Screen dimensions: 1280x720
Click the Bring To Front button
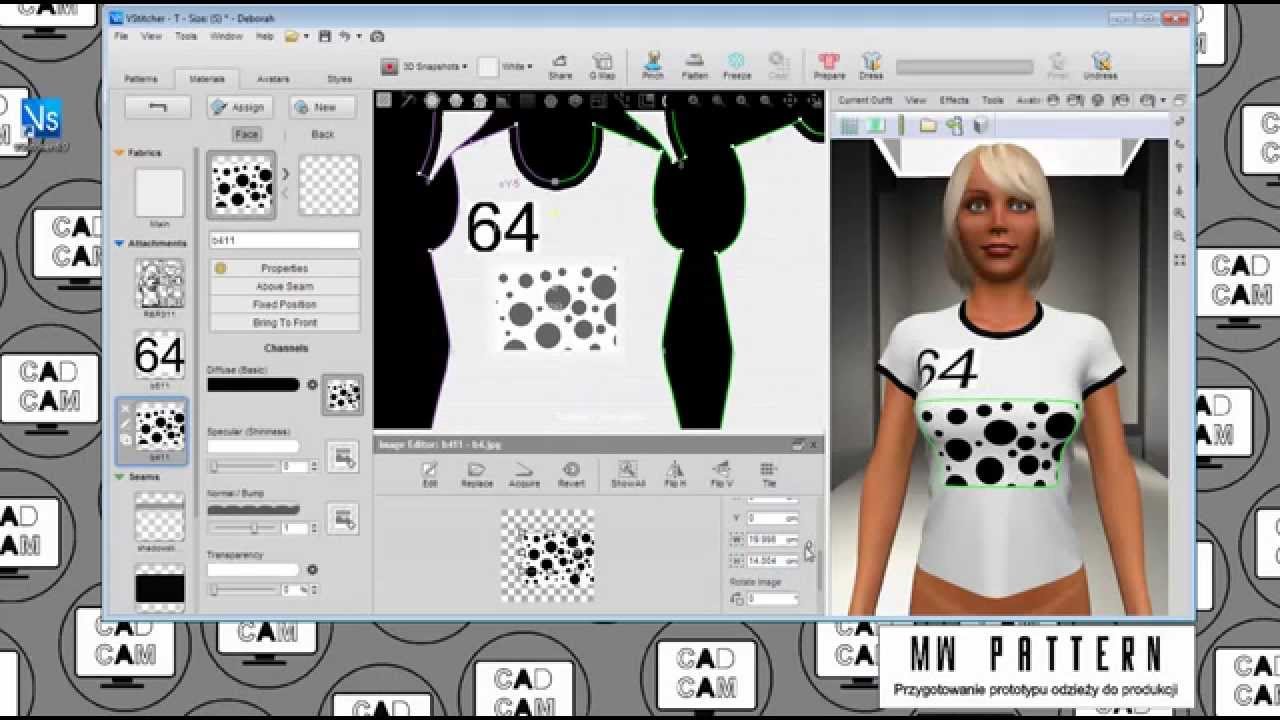285,322
